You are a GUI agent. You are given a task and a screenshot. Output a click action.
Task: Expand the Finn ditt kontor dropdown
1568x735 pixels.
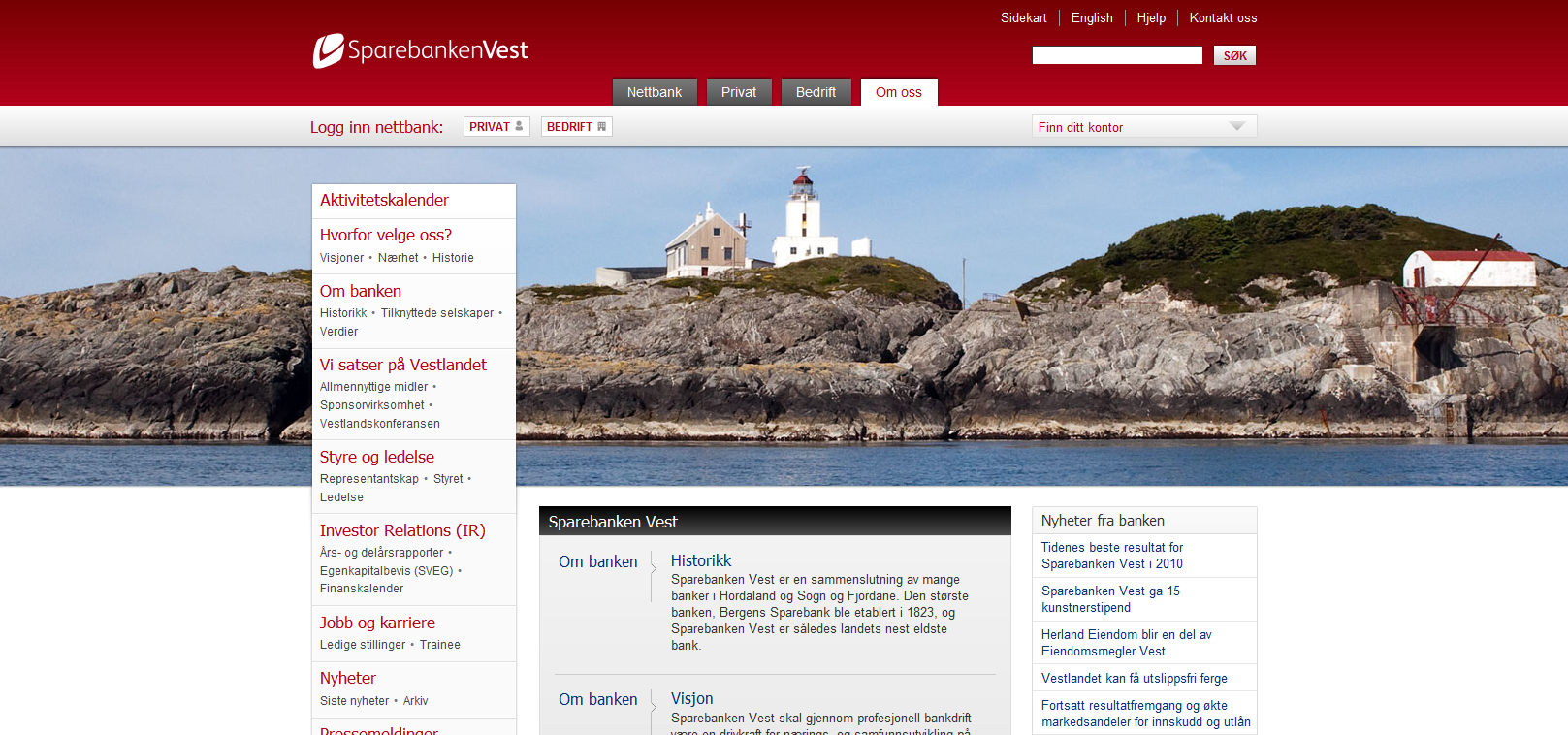click(x=1144, y=127)
